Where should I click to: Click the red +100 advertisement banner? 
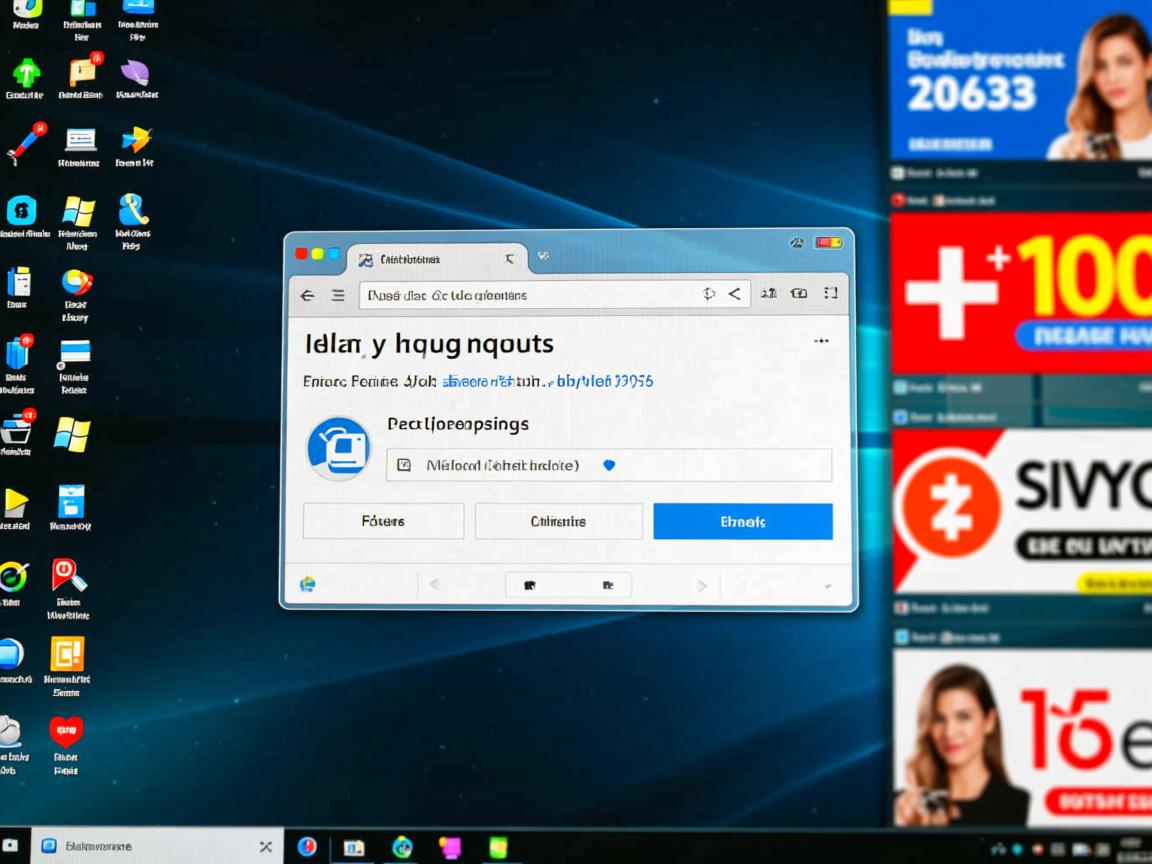click(x=1020, y=292)
